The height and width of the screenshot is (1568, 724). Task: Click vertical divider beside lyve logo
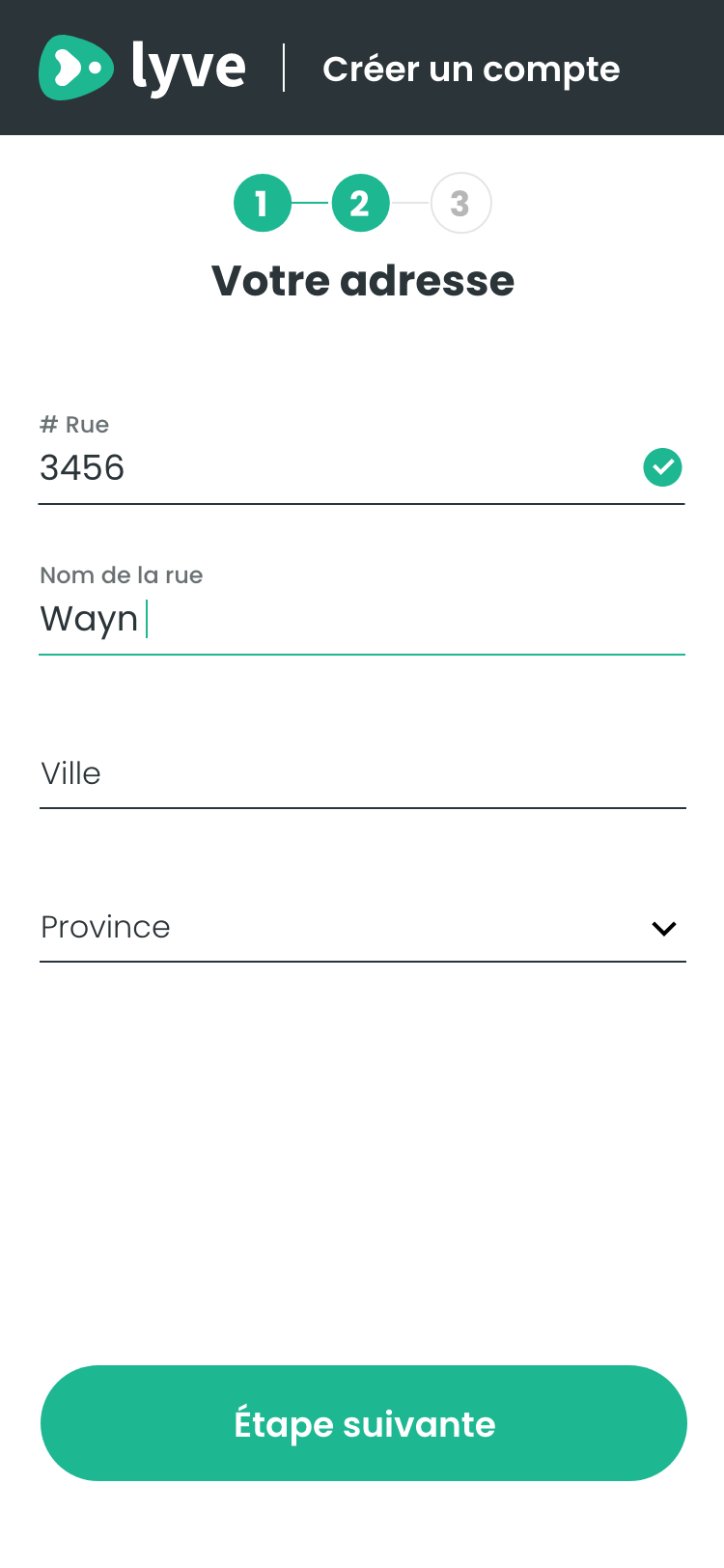[284, 68]
